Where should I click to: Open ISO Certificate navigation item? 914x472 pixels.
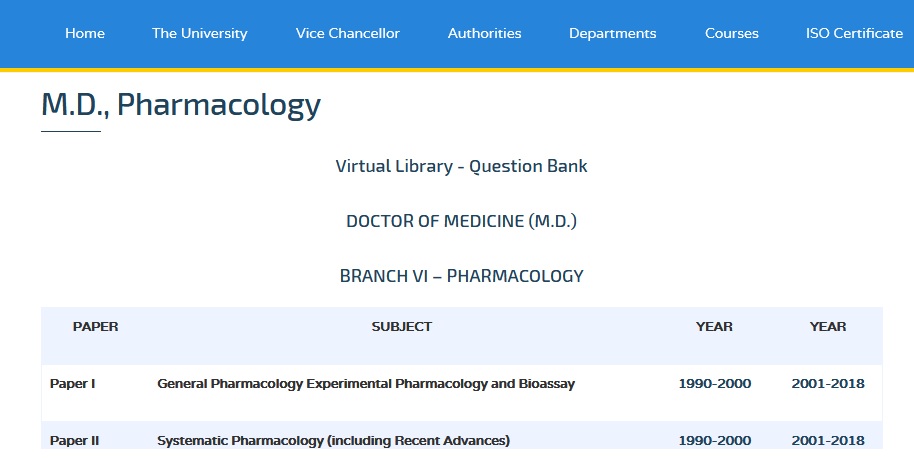(855, 33)
